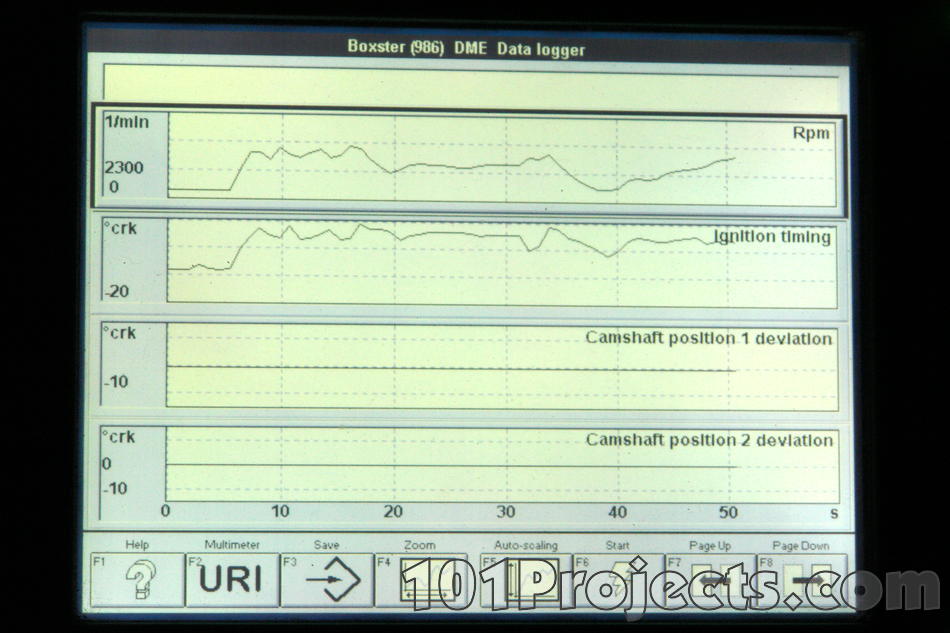The width and height of the screenshot is (950, 633).
Task: Click the '30' tick on the time axis
Action: 506,512
